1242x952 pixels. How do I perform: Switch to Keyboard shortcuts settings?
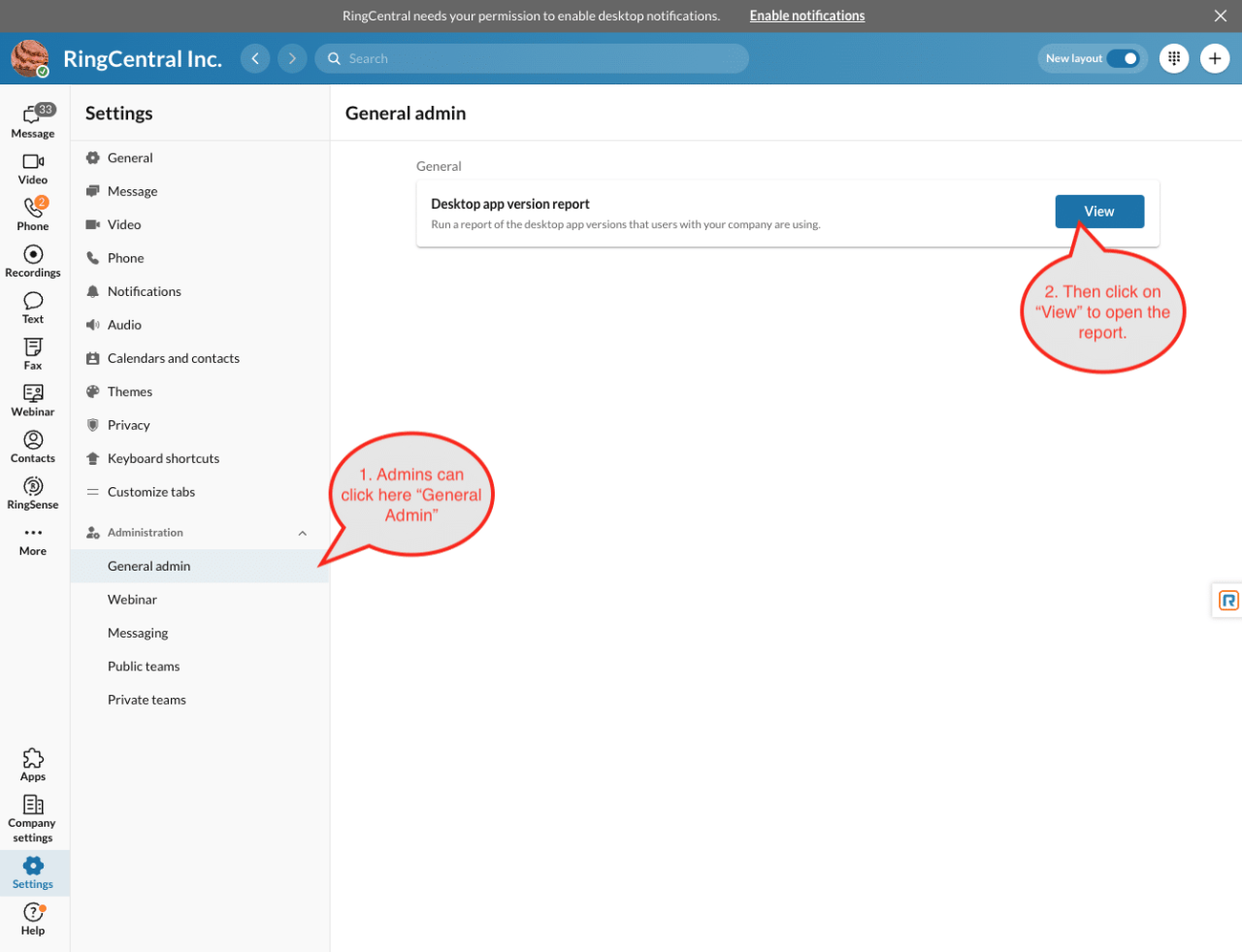pyautogui.click(x=163, y=457)
